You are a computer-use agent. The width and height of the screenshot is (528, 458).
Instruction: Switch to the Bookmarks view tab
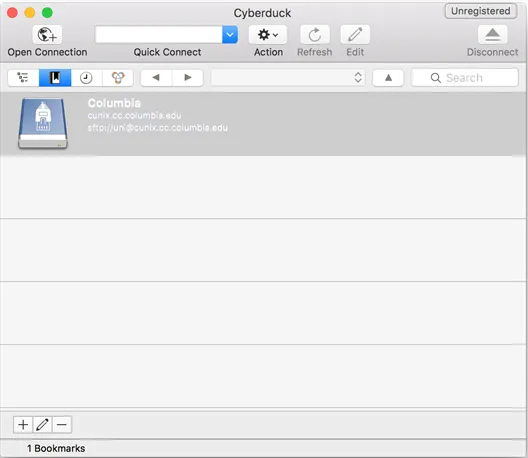pyautogui.click(x=55, y=78)
